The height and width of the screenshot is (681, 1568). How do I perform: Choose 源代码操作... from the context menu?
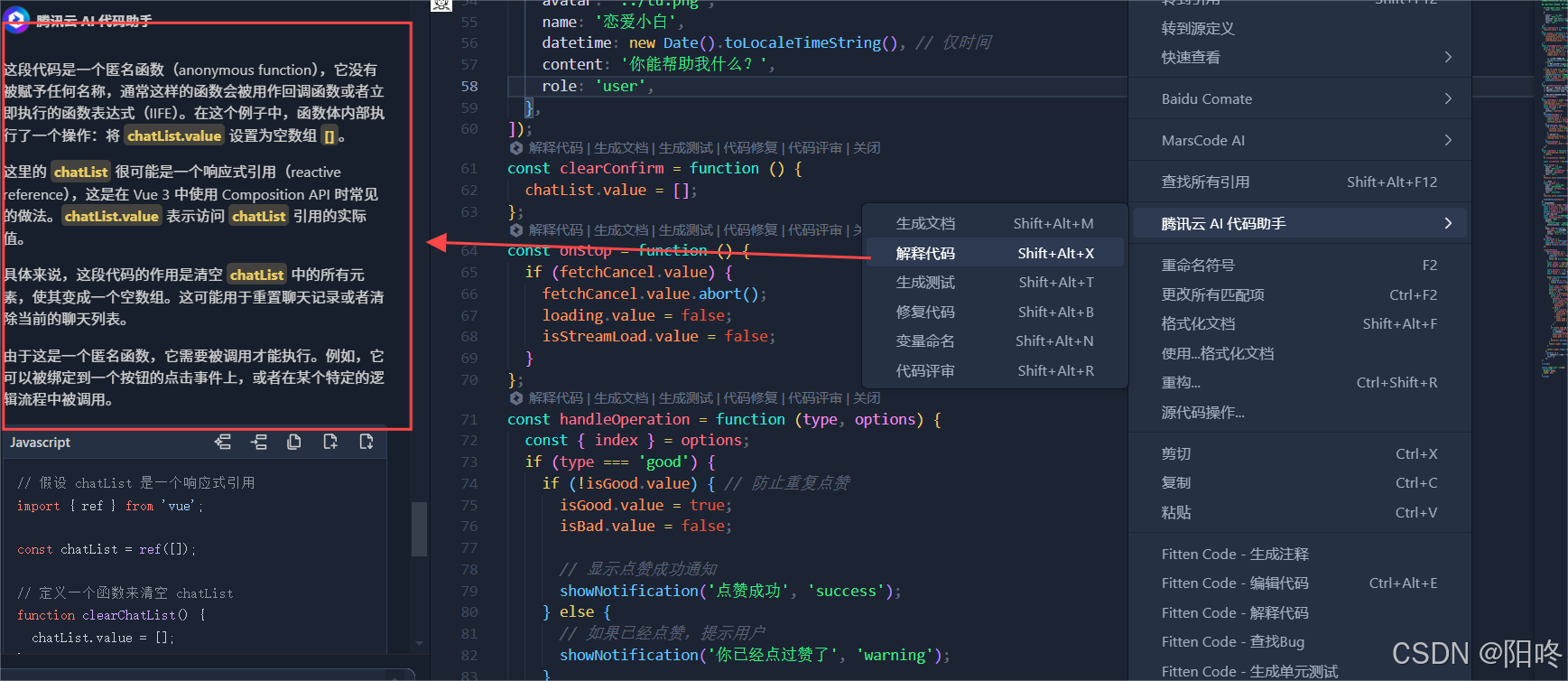[x=1299, y=412]
